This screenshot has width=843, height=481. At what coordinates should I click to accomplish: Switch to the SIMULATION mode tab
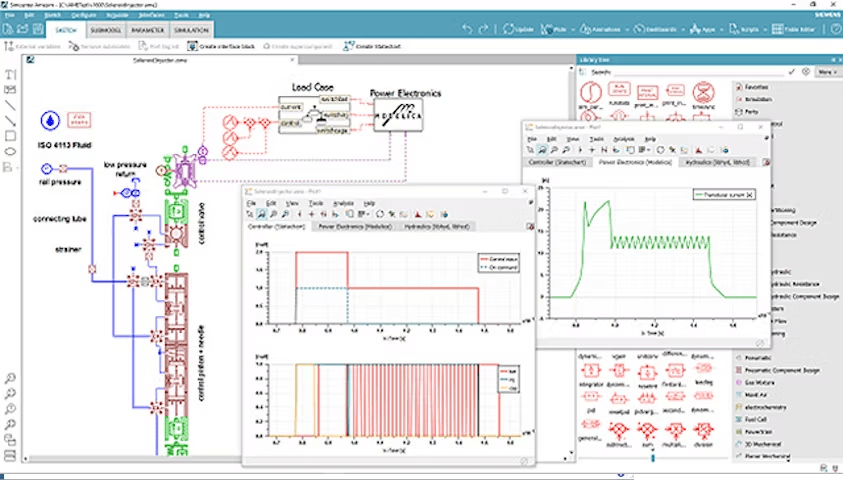point(191,30)
